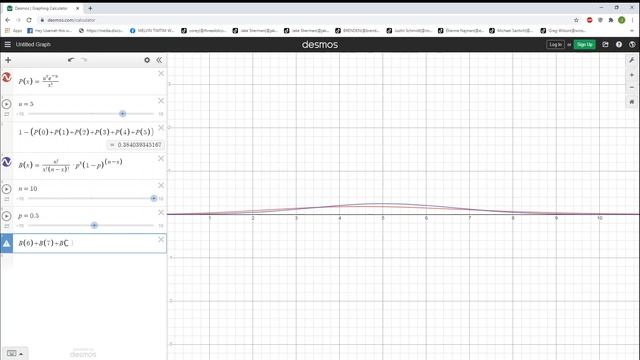The width and height of the screenshot is (640, 360).
Task: Delete the n = 10 slider row
Action: [161, 185]
